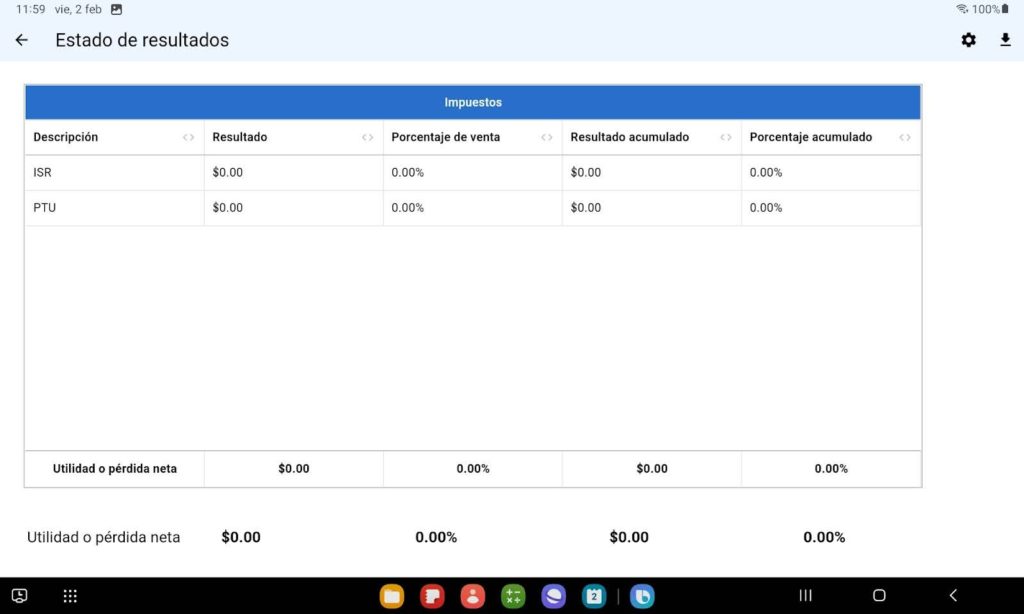
Task: Open Bixby from the taskbar
Action: (x=643, y=595)
